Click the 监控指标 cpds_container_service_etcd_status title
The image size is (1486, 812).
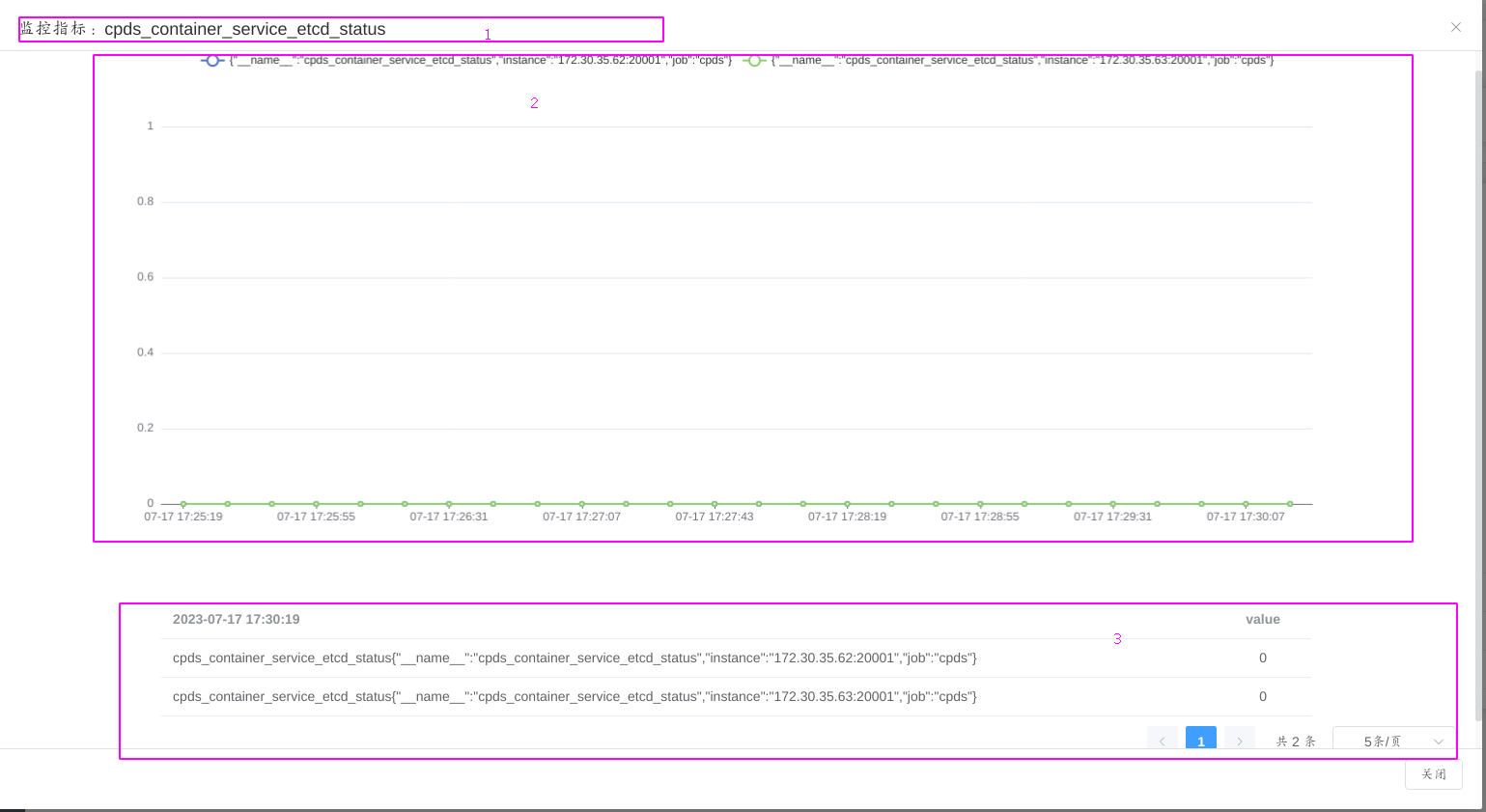coord(203,29)
